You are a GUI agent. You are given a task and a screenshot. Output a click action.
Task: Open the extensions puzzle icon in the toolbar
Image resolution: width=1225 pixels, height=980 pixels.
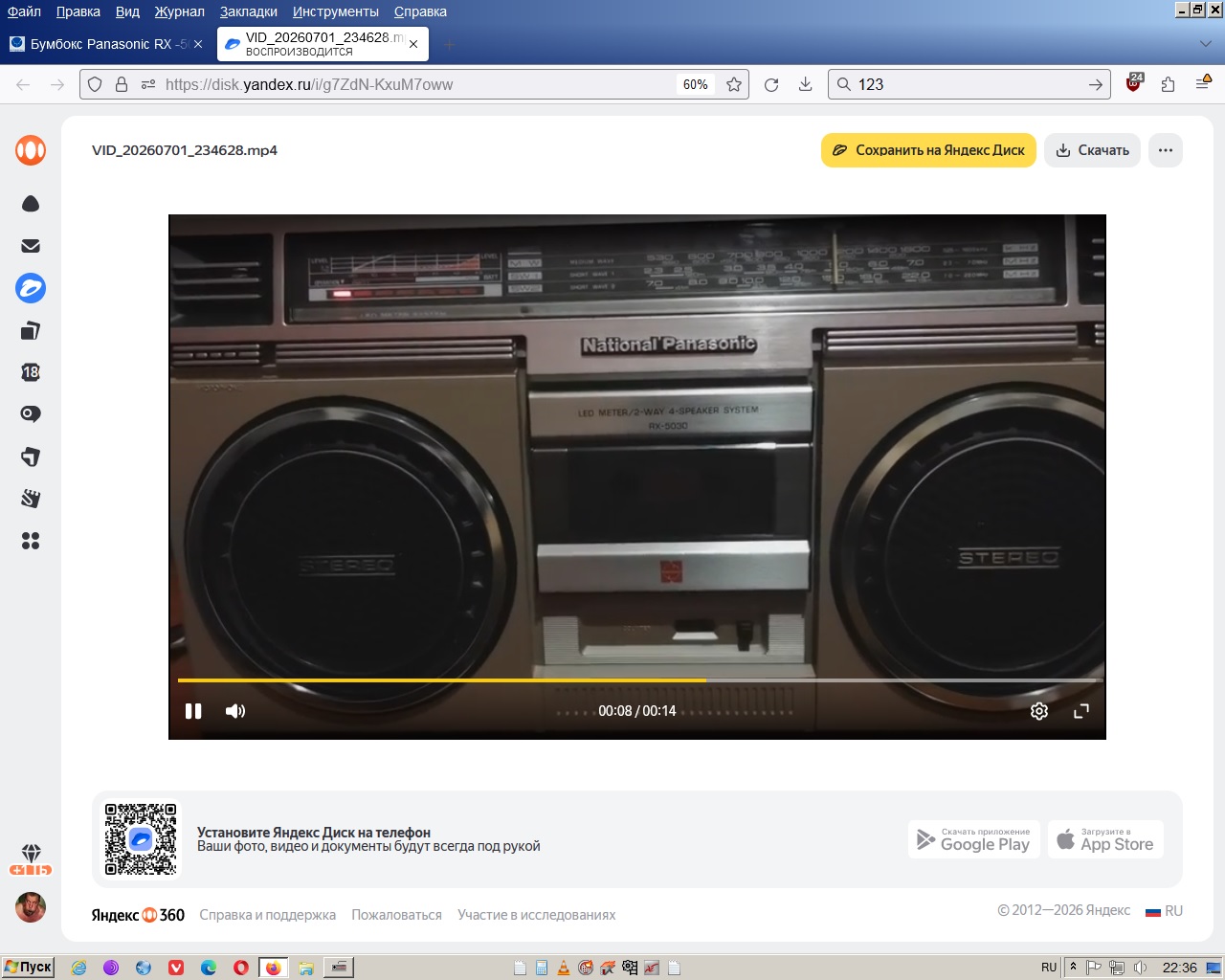click(1168, 84)
